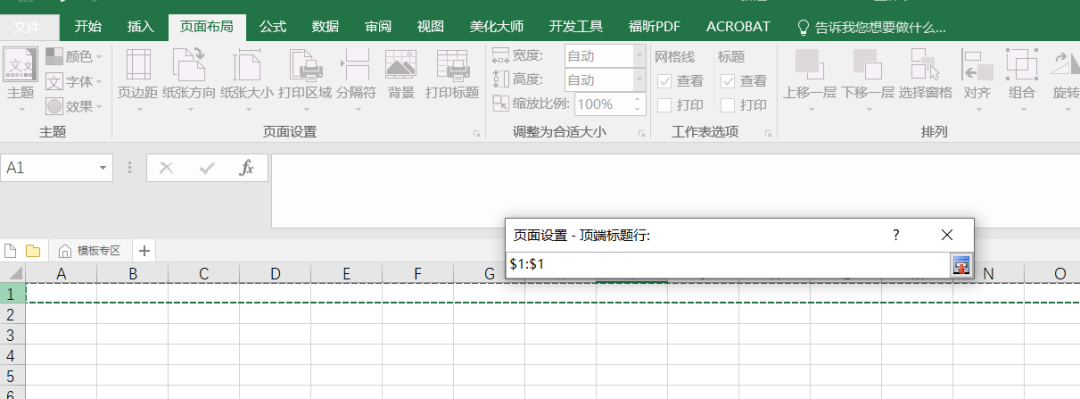Toggle 标题 打印 checkbox
This screenshot has width=1080, height=399.
pos(728,105)
